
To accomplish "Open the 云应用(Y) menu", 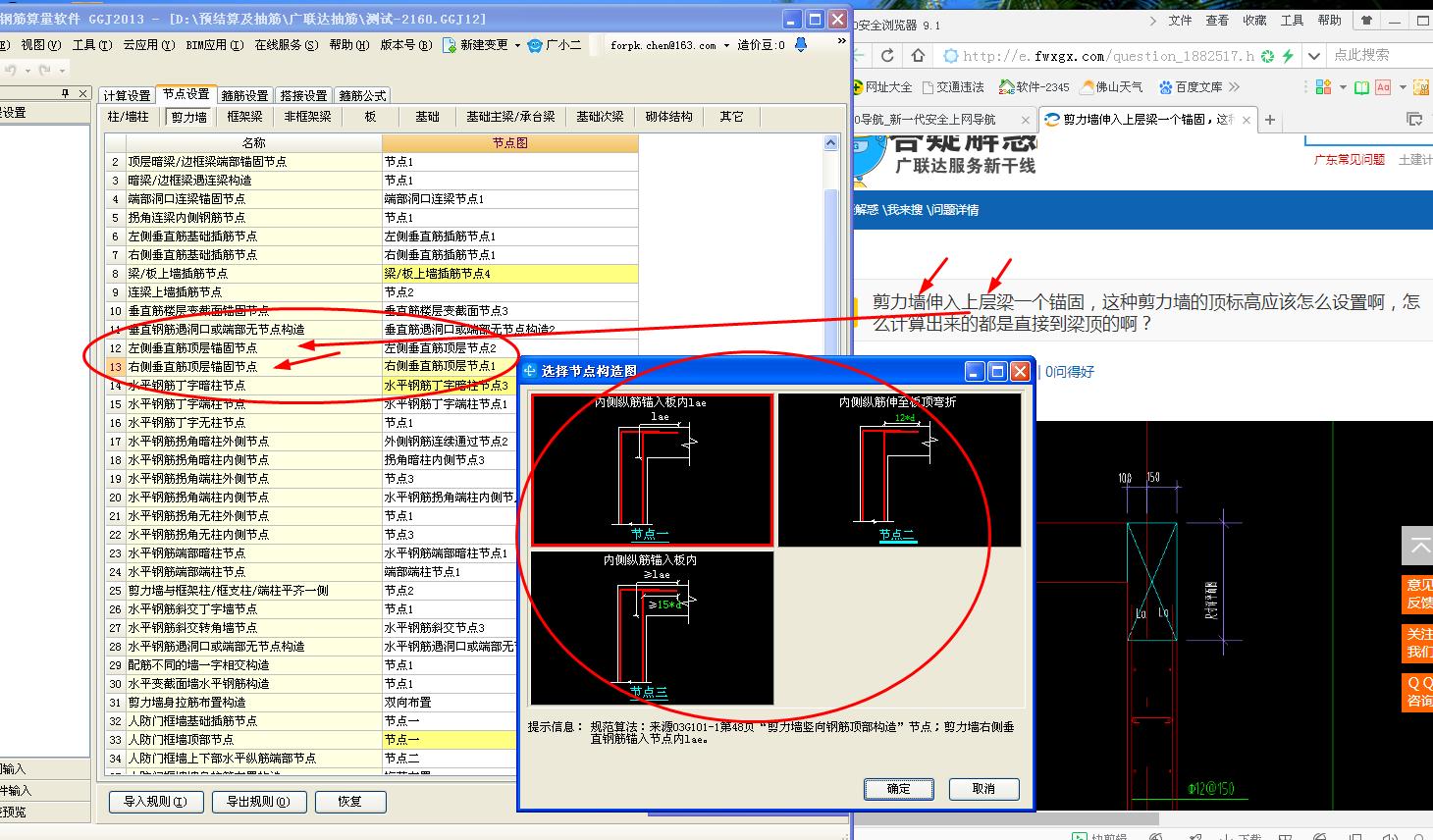I will coord(149,45).
